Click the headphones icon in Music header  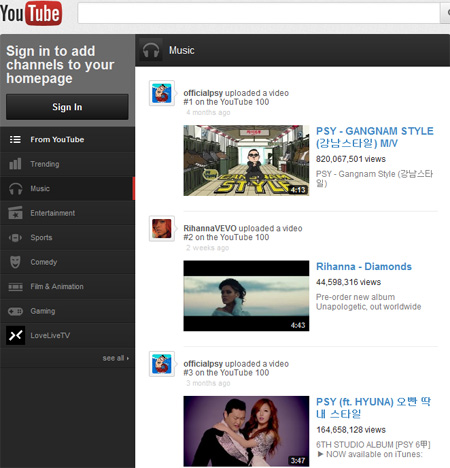(151, 50)
